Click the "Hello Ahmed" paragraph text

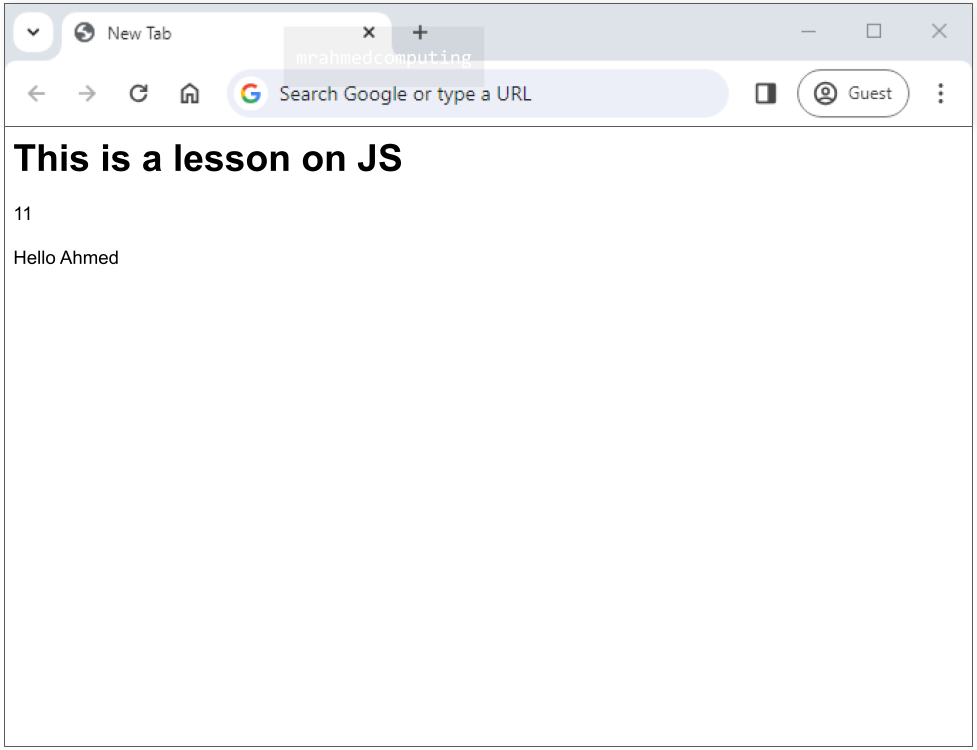pos(66,258)
